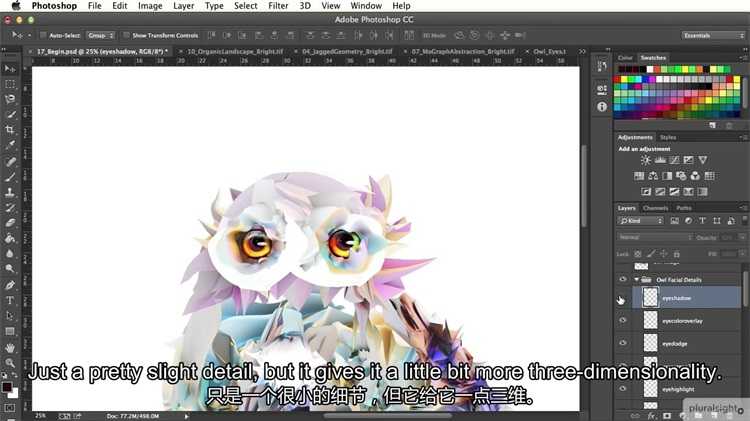Click the Opacity field in Layers panel

pos(727,237)
